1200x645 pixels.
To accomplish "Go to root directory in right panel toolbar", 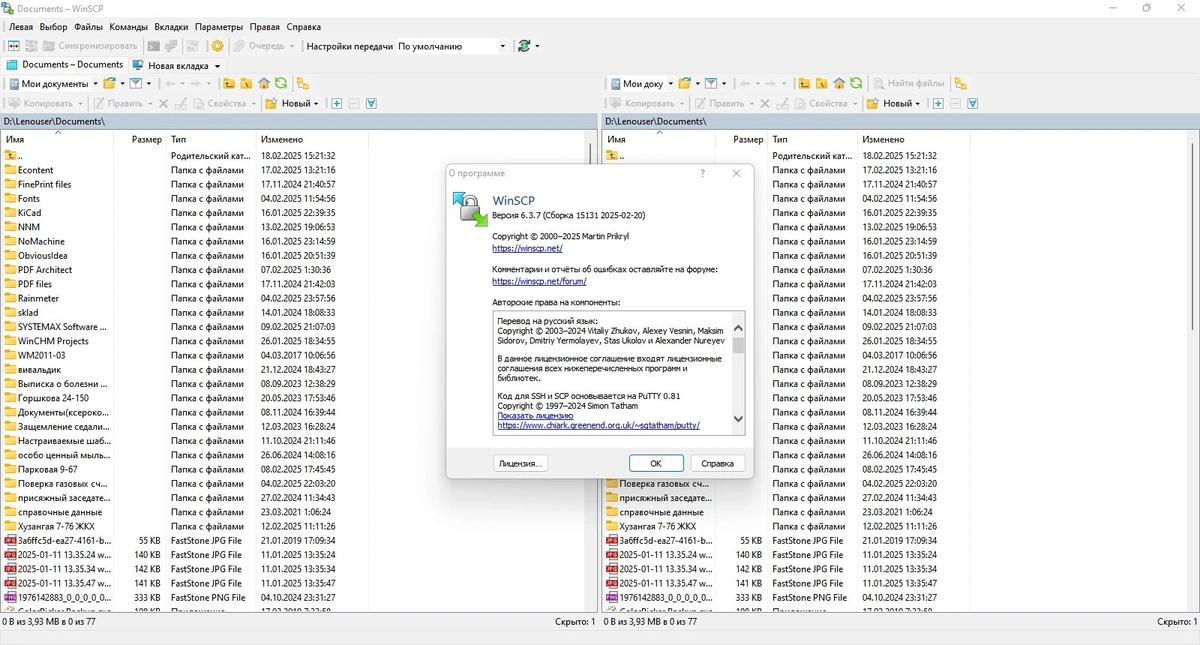I will [x=821, y=84].
